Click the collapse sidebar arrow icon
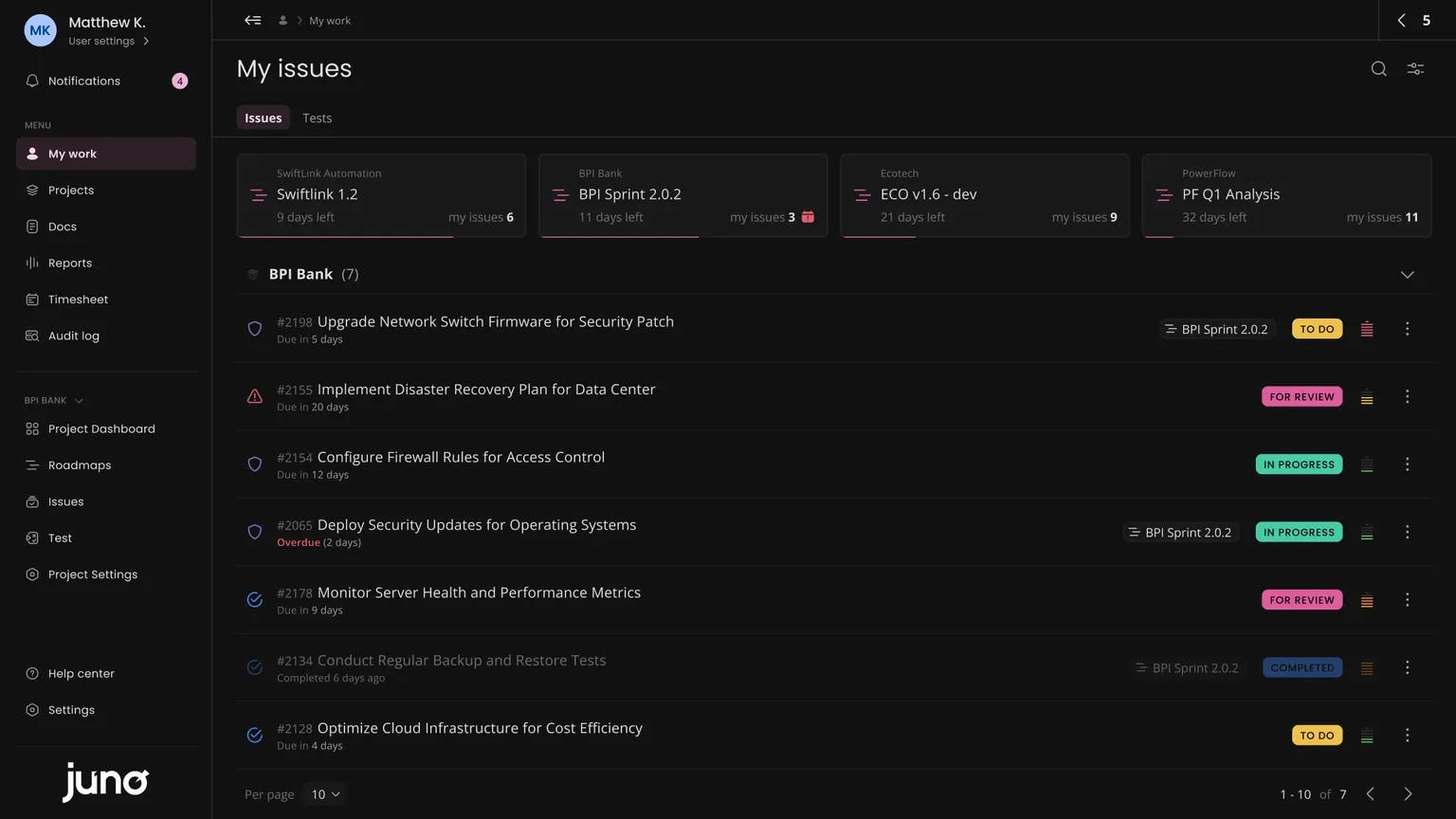Image resolution: width=1456 pixels, height=819 pixels. (x=252, y=20)
